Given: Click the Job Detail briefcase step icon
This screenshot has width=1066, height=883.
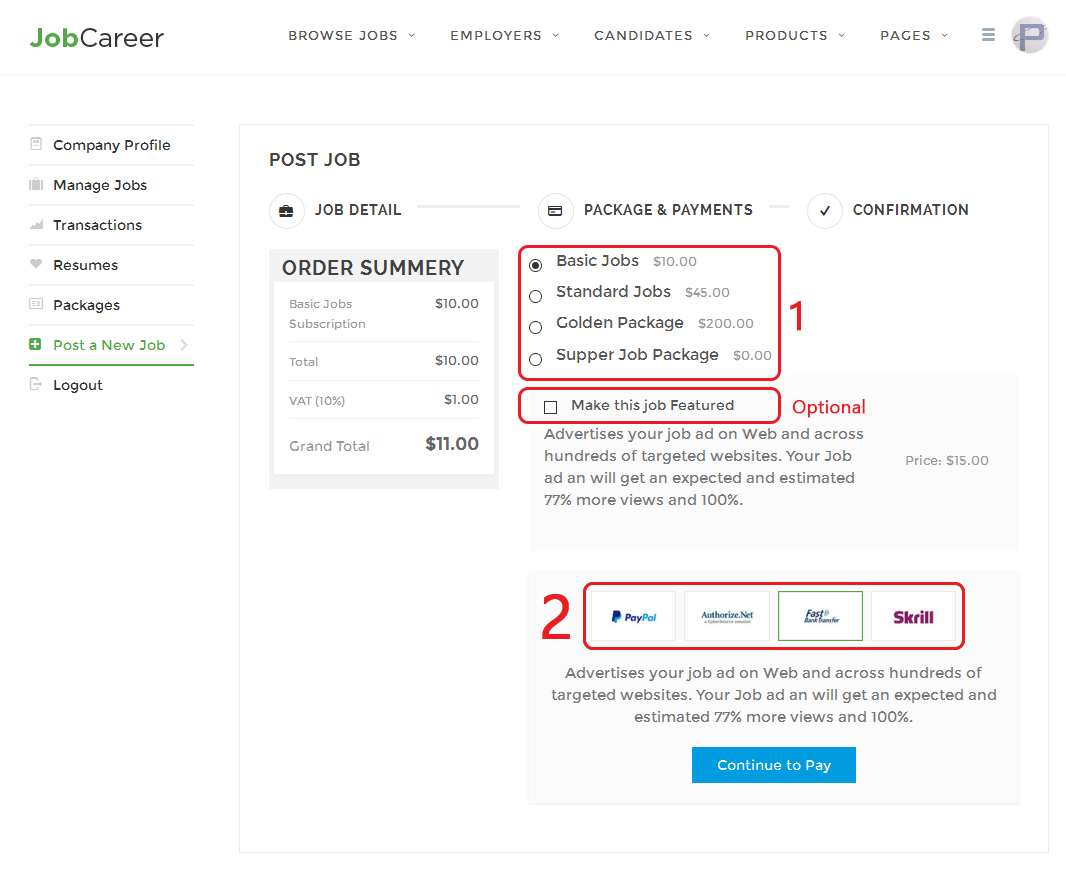Looking at the screenshot, I should click(287, 211).
